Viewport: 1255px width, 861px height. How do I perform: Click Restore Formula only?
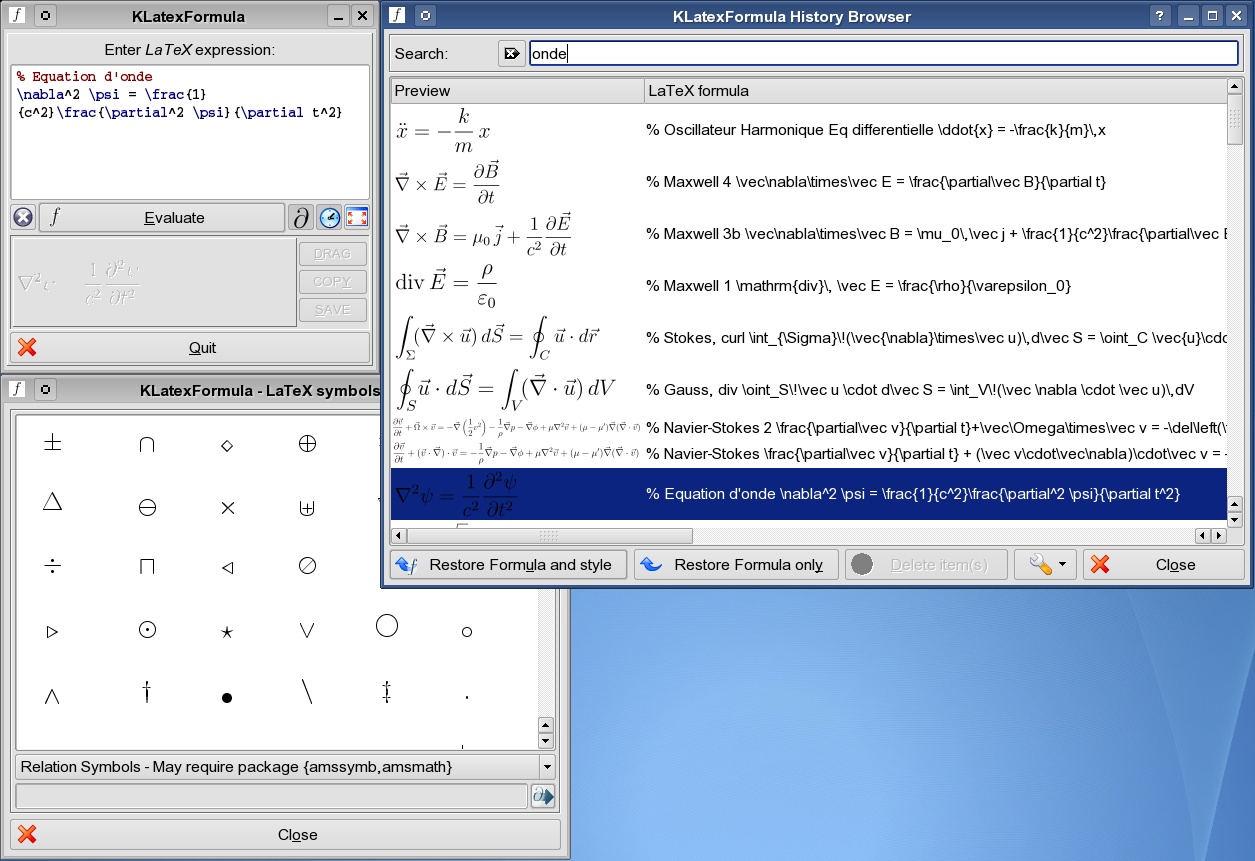[x=735, y=565]
